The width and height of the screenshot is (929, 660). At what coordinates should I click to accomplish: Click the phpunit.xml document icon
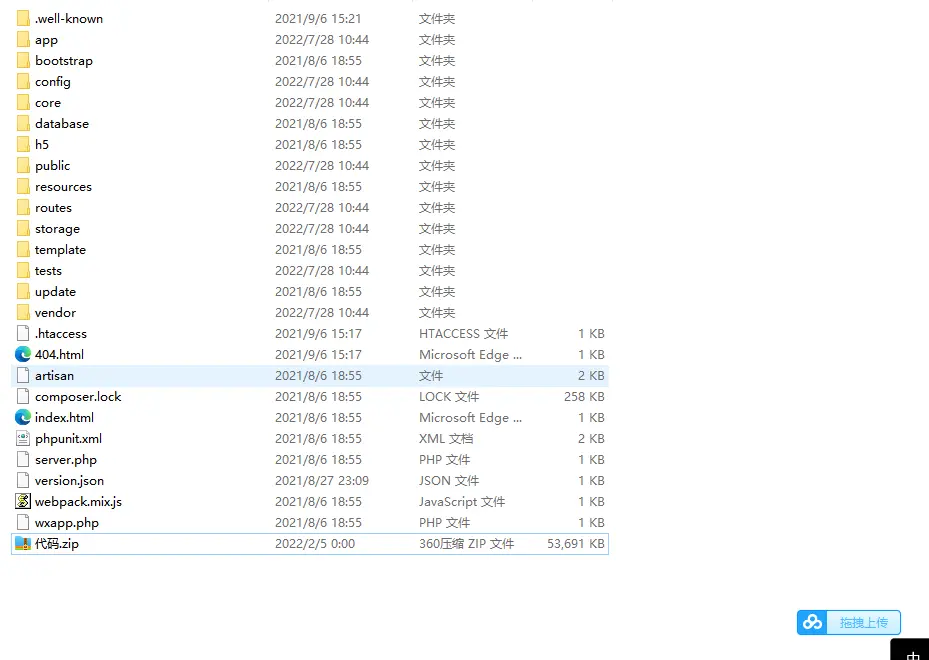pos(23,438)
